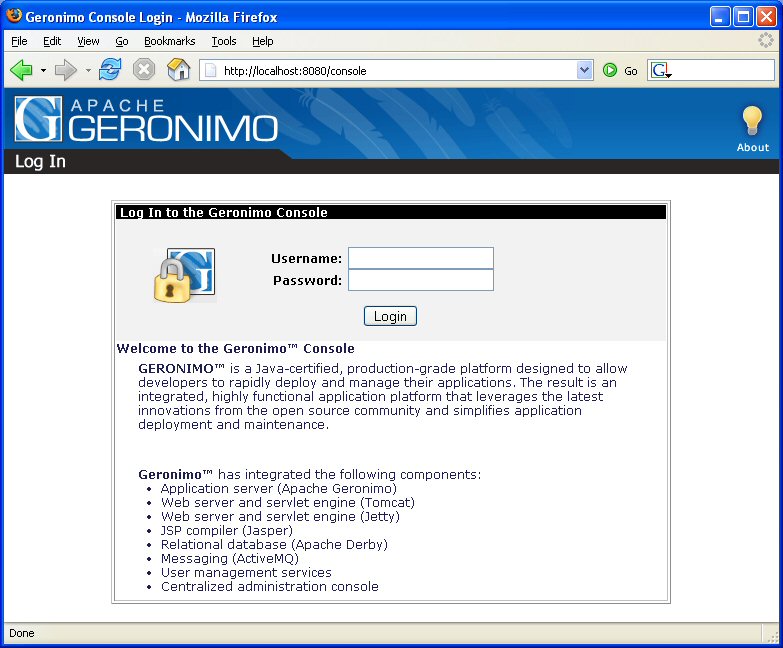Click the Login button
The width and height of the screenshot is (783, 648).
tap(390, 316)
